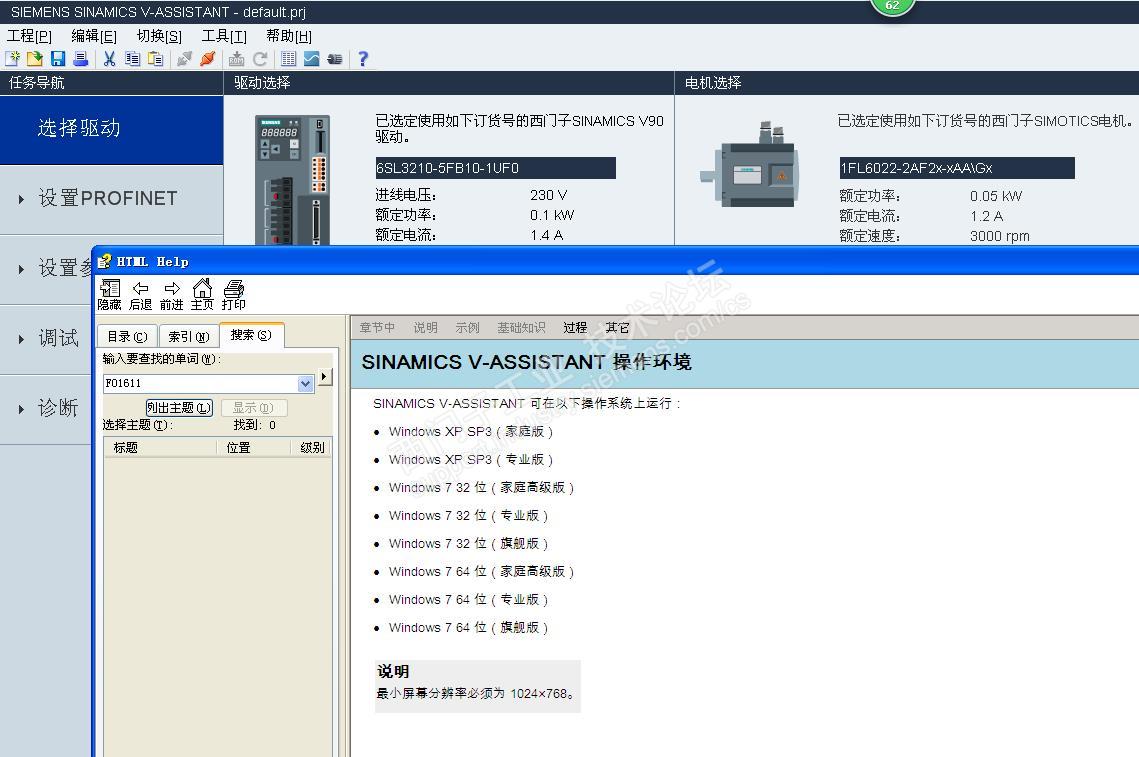Click the 章节中 help link
The height and width of the screenshot is (757, 1139).
click(x=377, y=328)
